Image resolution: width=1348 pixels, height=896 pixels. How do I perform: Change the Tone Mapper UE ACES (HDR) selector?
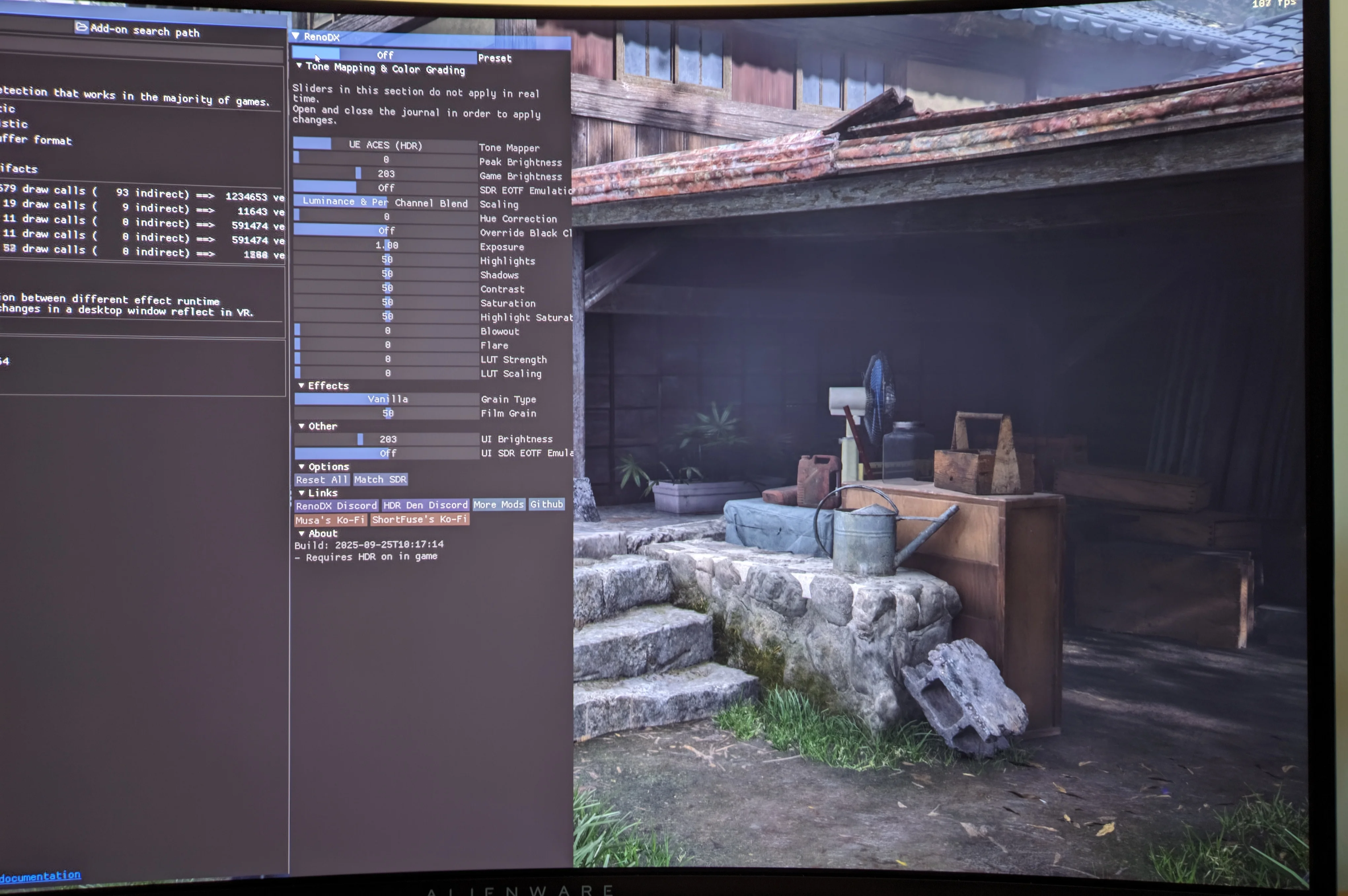coord(385,145)
